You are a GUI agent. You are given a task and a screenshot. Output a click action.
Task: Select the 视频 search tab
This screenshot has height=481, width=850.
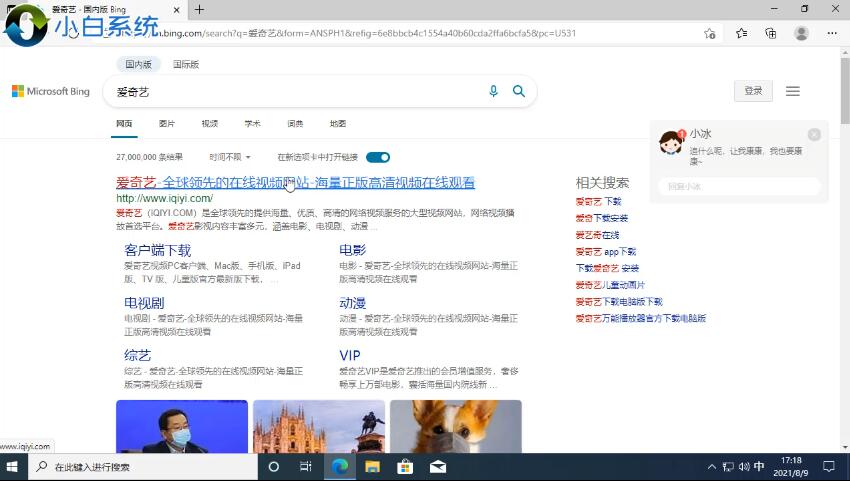click(x=210, y=124)
